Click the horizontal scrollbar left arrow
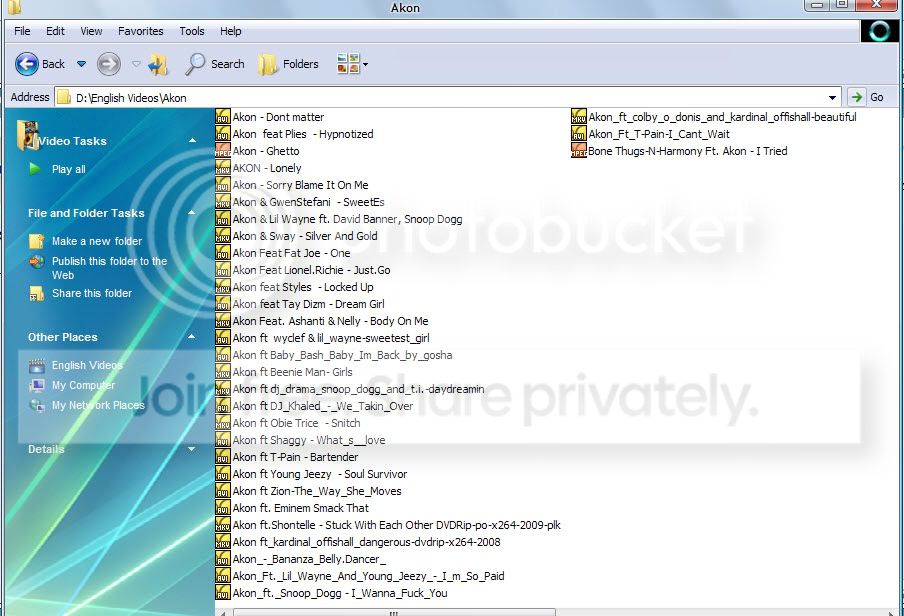Image resolution: width=904 pixels, height=616 pixels. [222, 612]
